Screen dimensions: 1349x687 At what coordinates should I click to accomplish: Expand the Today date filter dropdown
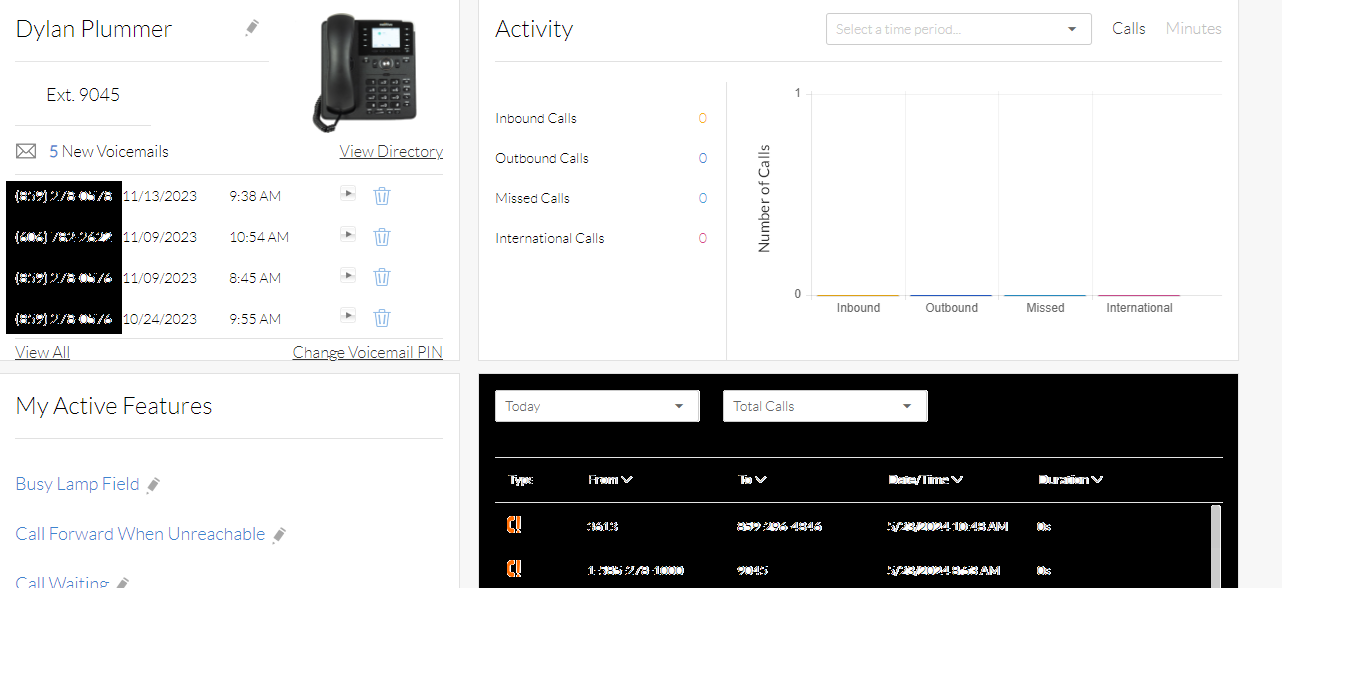[597, 406]
